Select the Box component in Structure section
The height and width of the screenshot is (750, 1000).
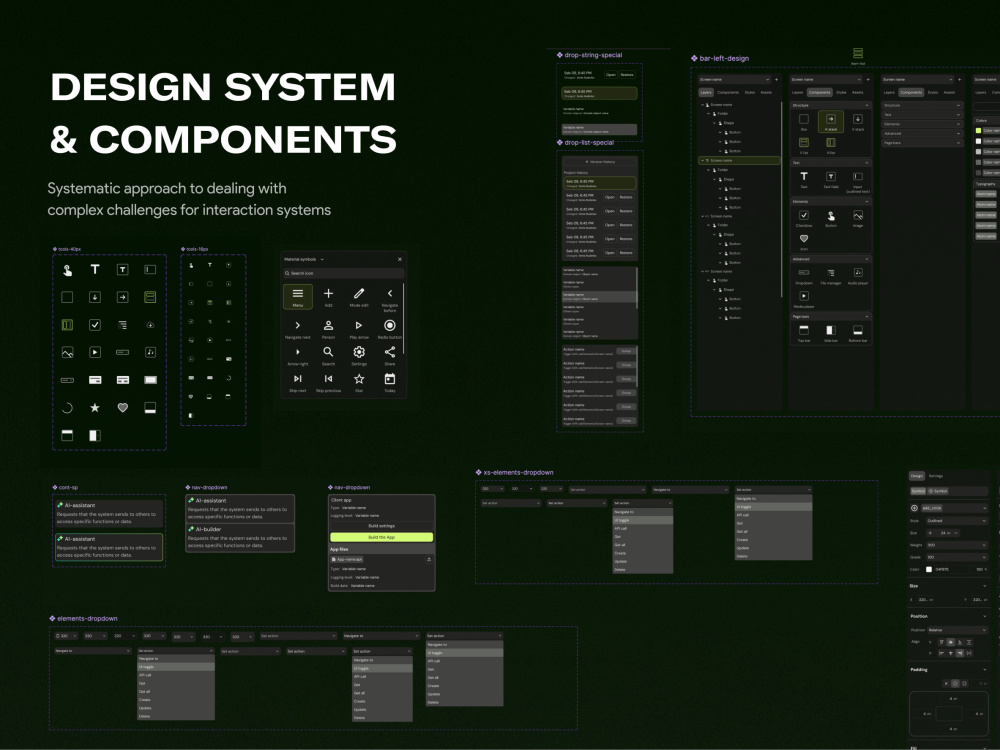[804, 121]
